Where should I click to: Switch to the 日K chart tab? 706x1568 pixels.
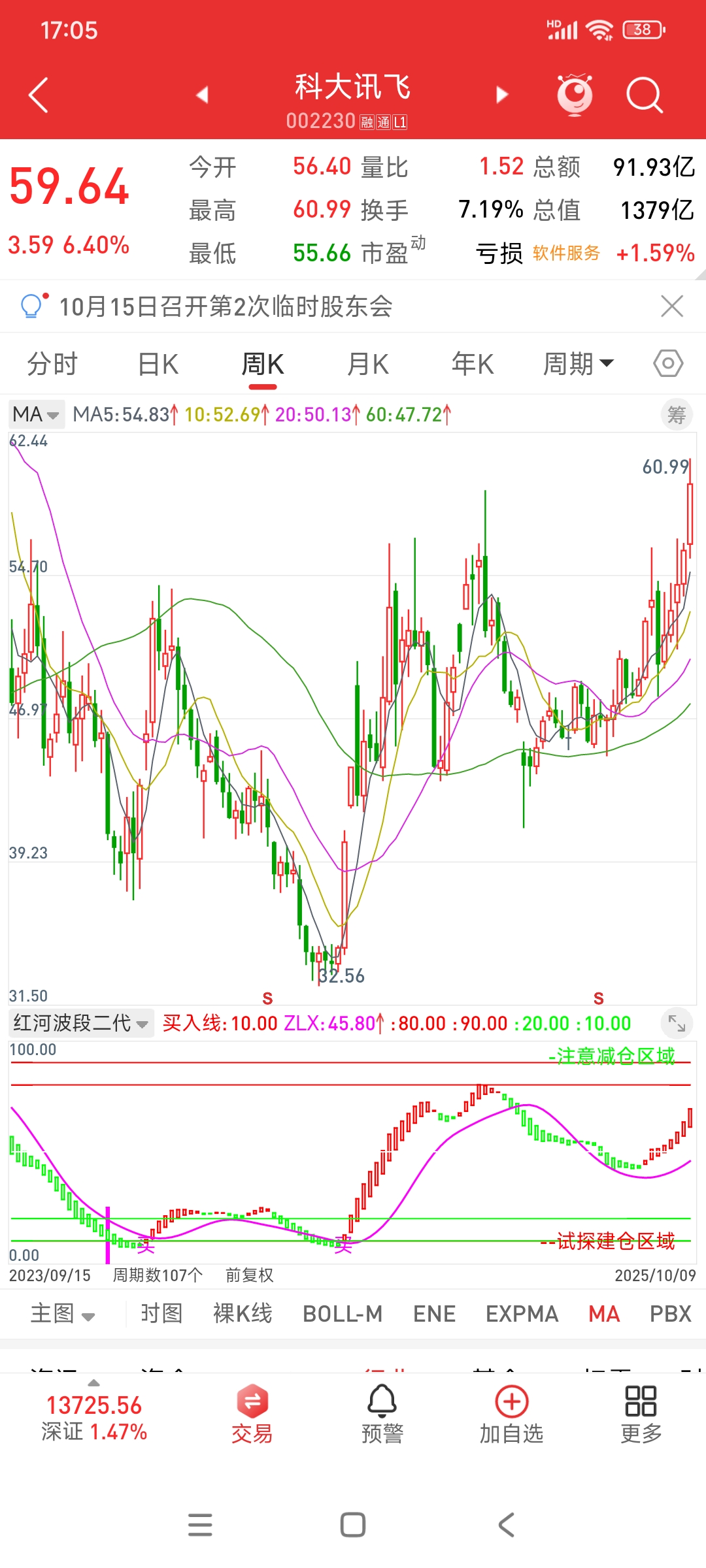pyautogui.click(x=158, y=364)
